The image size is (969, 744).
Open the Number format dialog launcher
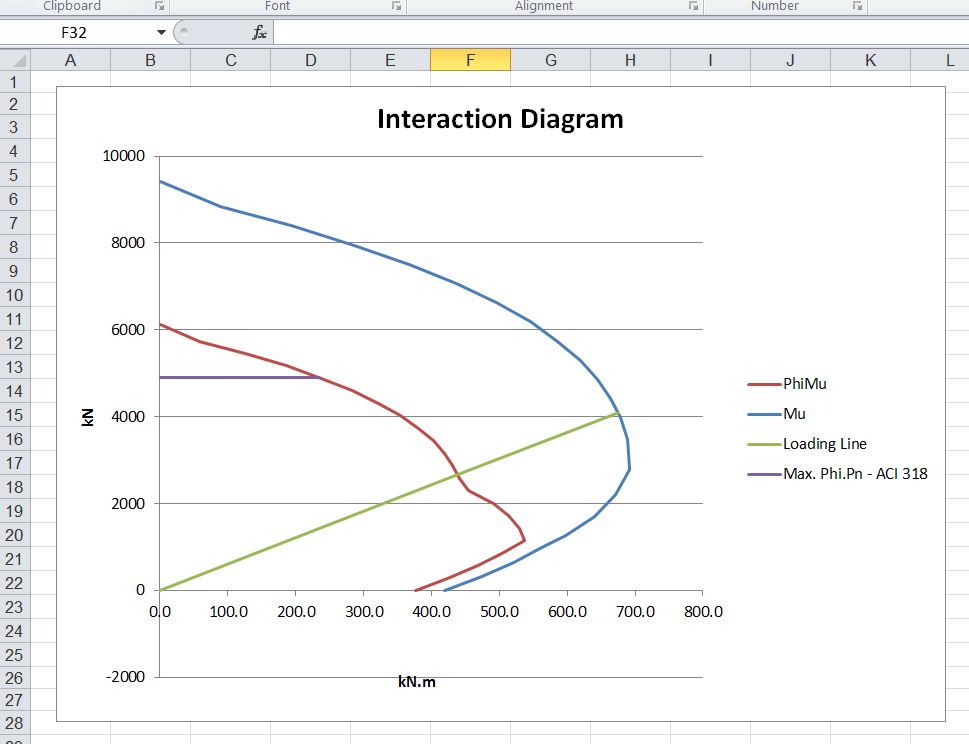857,6
